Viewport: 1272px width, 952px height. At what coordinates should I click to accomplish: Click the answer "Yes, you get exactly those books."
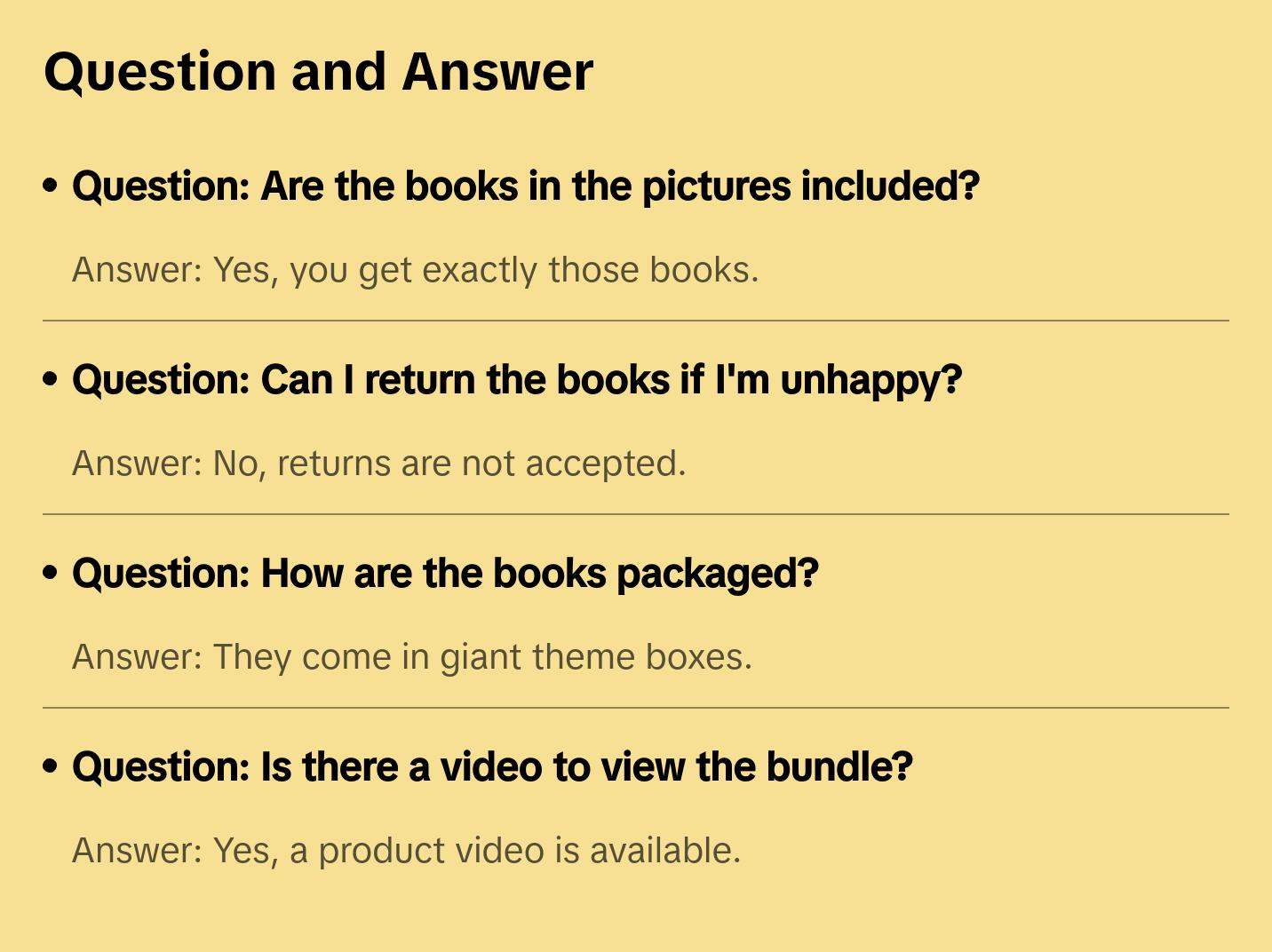[415, 270]
